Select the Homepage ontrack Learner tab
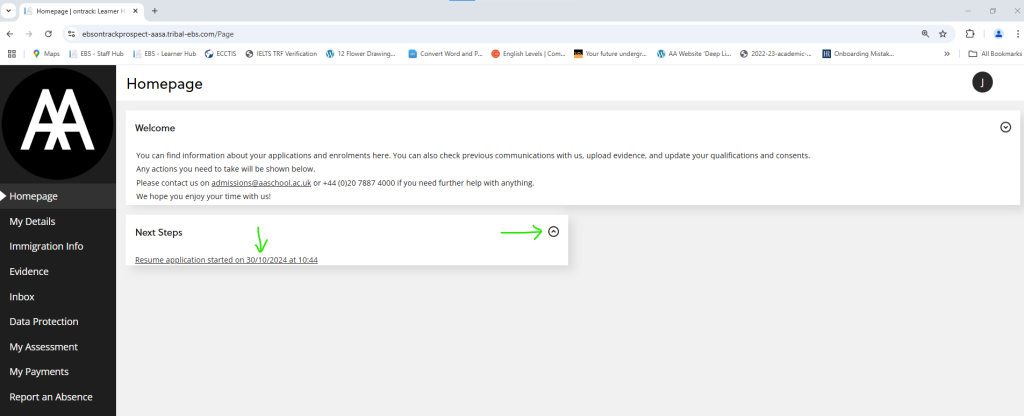 tap(82, 11)
